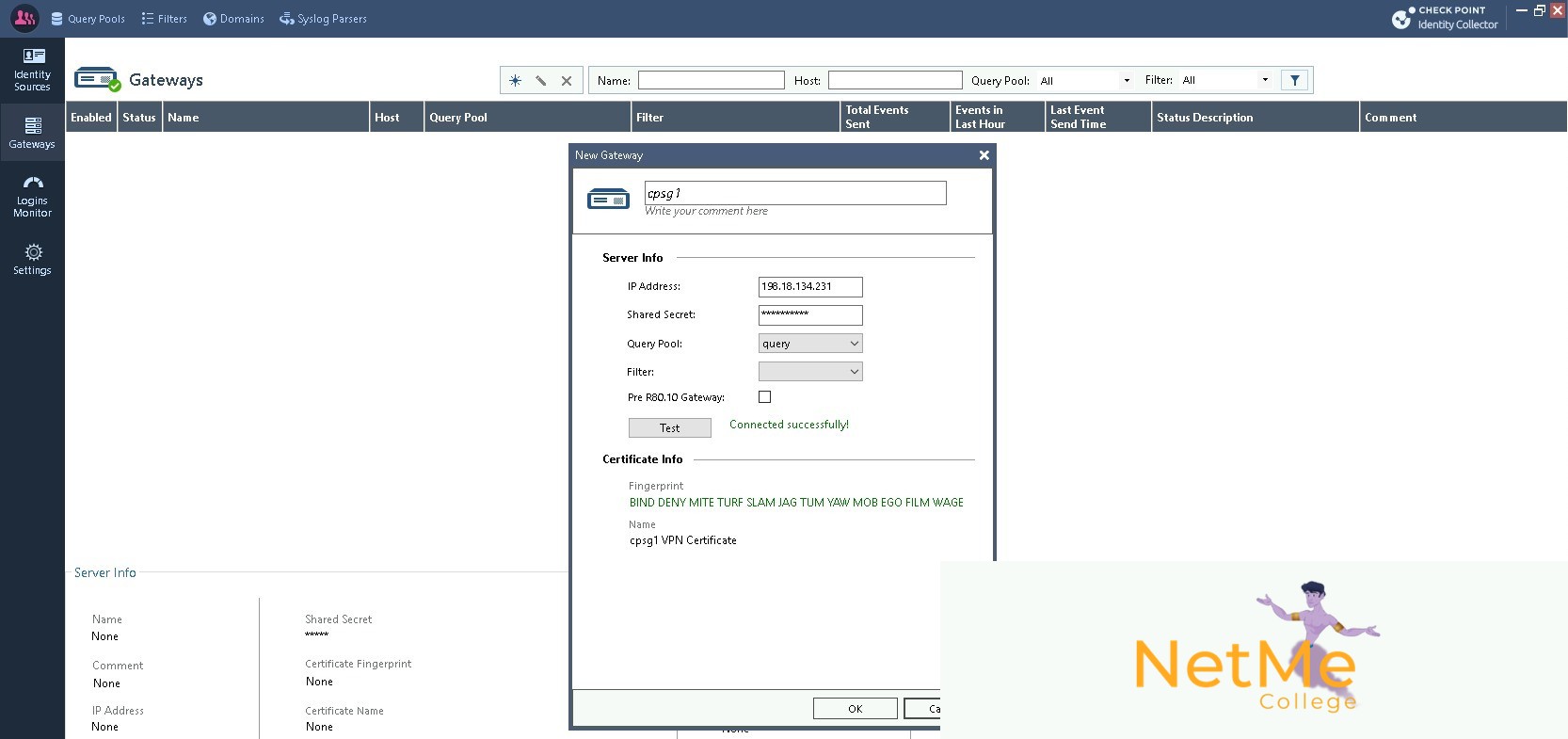Click the Test connection button
The width and height of the screenshot is (1568, 739).
[670, 428]
